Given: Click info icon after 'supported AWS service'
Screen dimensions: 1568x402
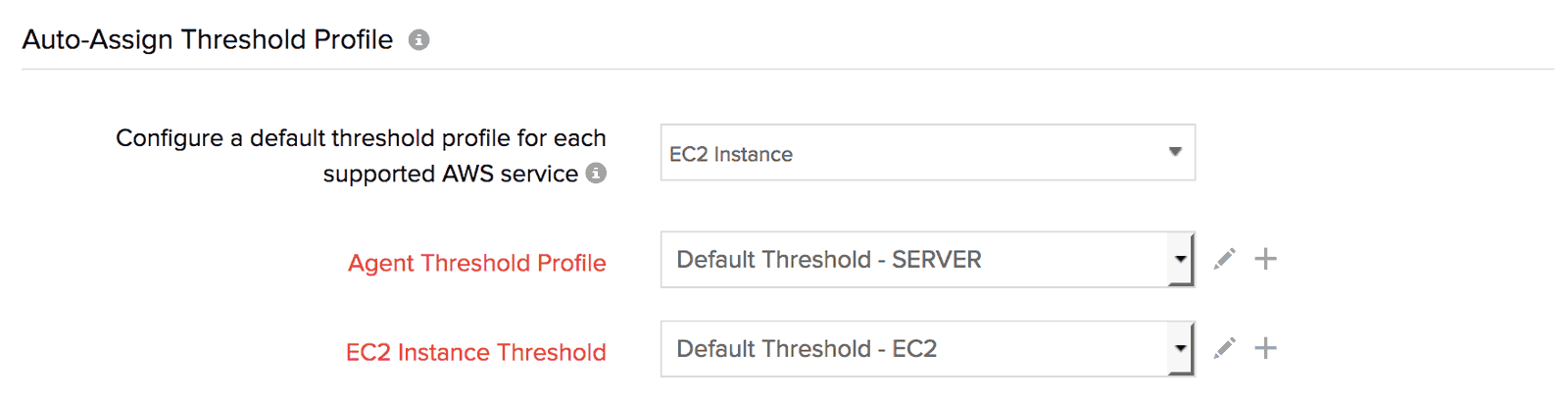Looking at the screenshot, I should click(x=596, y=173).
